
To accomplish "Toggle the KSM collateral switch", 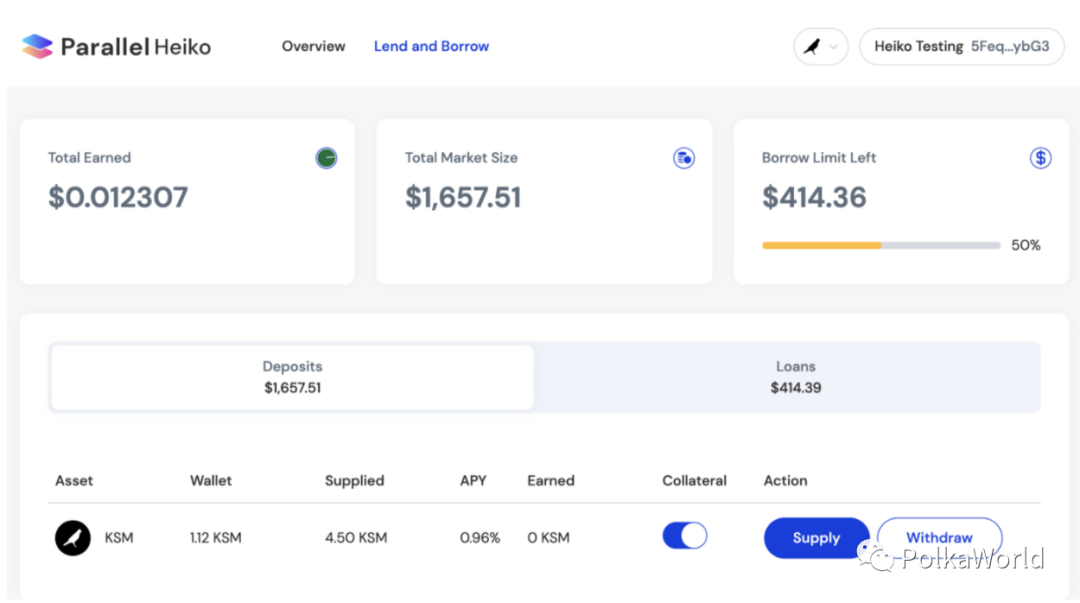I will (x=684, y=536).
